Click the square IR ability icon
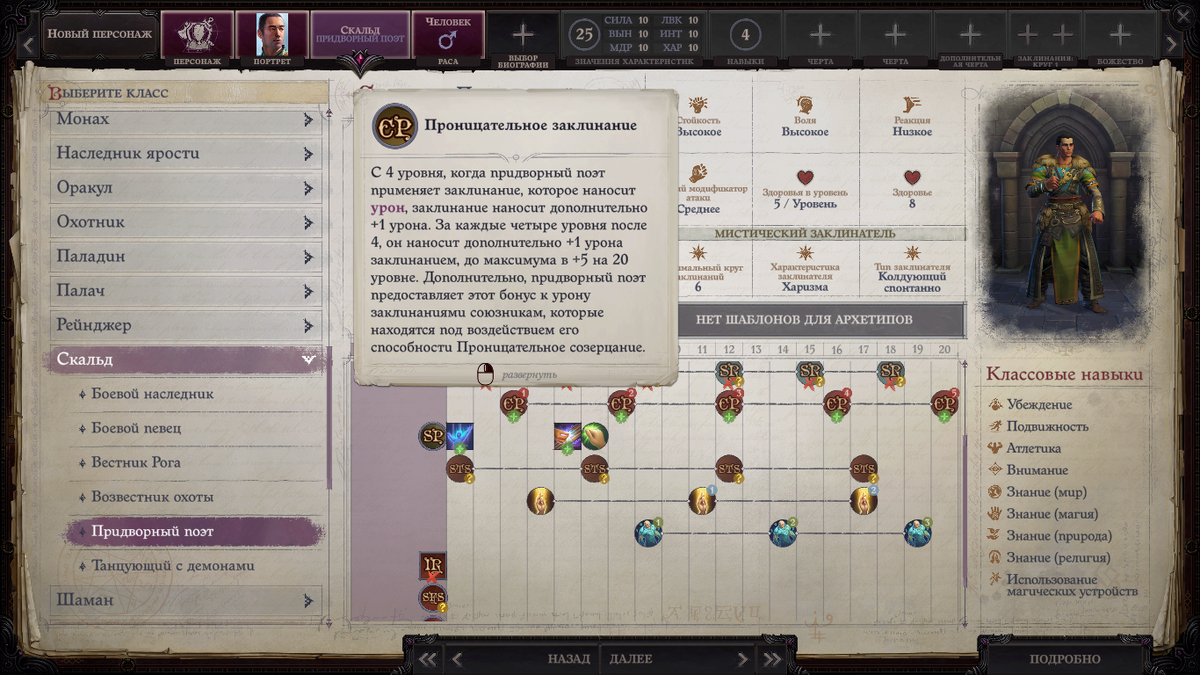Viewport: 1200px width, 675px height. tap(432, 566)
